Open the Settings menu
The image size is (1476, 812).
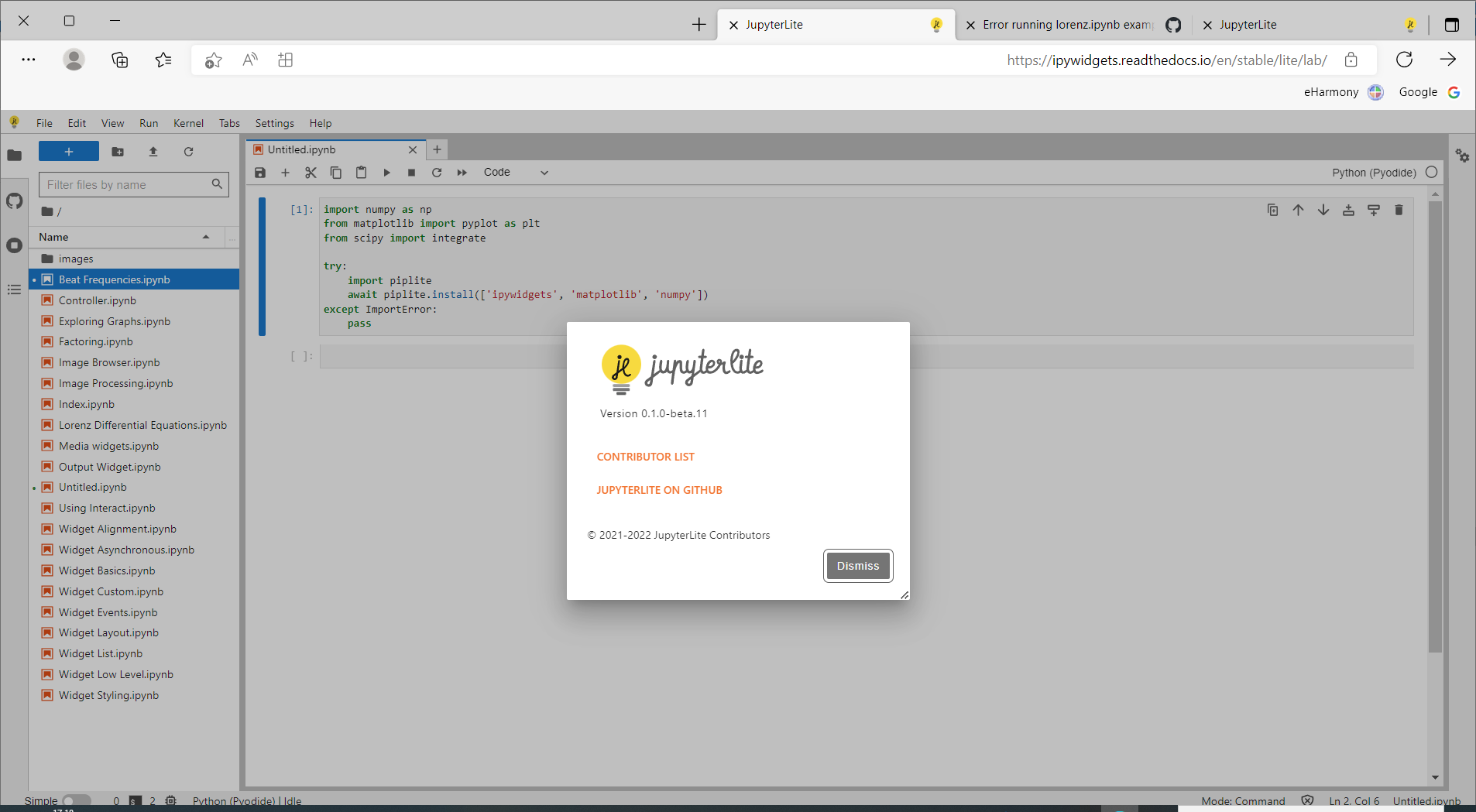(274, 123)
